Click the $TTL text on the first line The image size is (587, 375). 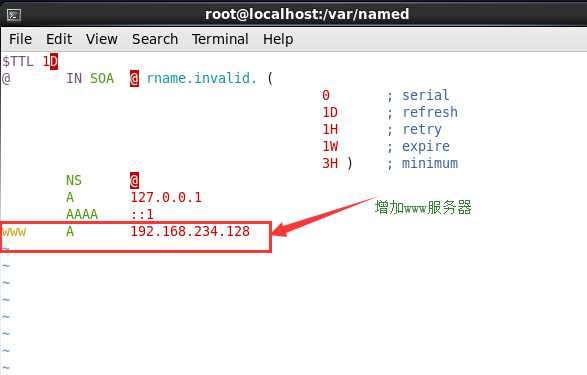[x=18, y=61]
